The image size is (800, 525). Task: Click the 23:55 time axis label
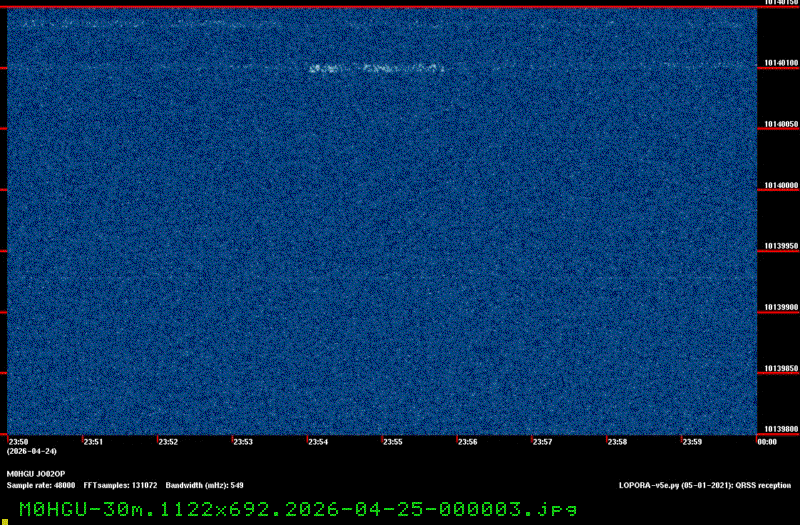(393, 442)
